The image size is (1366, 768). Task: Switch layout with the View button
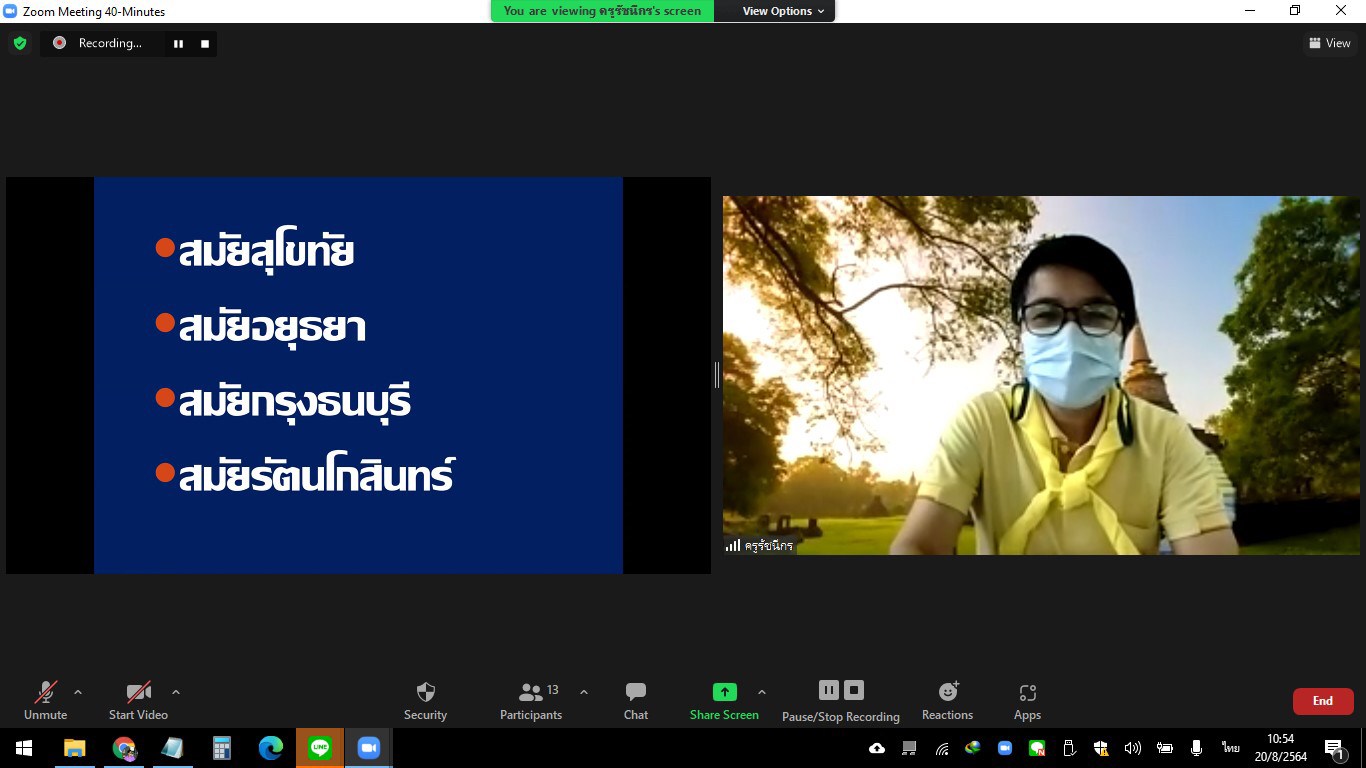tap(1329, 43)
